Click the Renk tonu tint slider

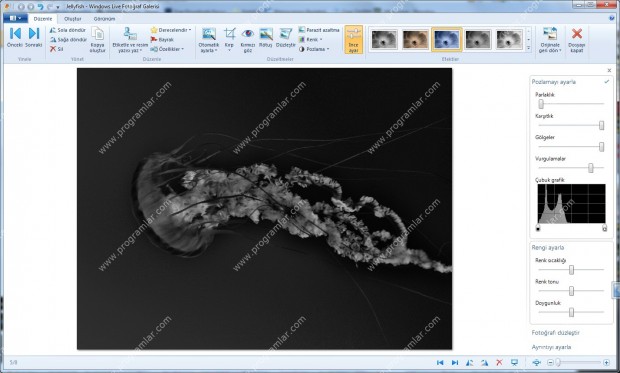tap(571, 291)
